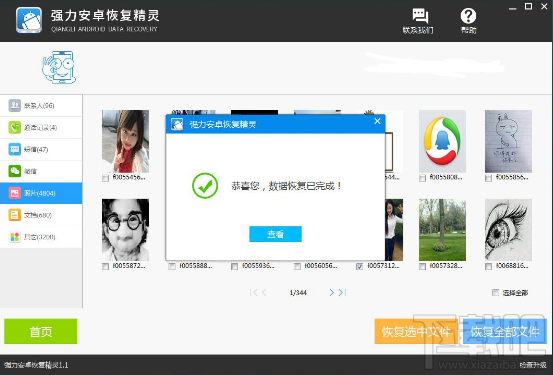The height and width of the screenshot is (375, 553).
Task: Uncheck the checkbox for file f0057312
Action: (x=359, y=266)
